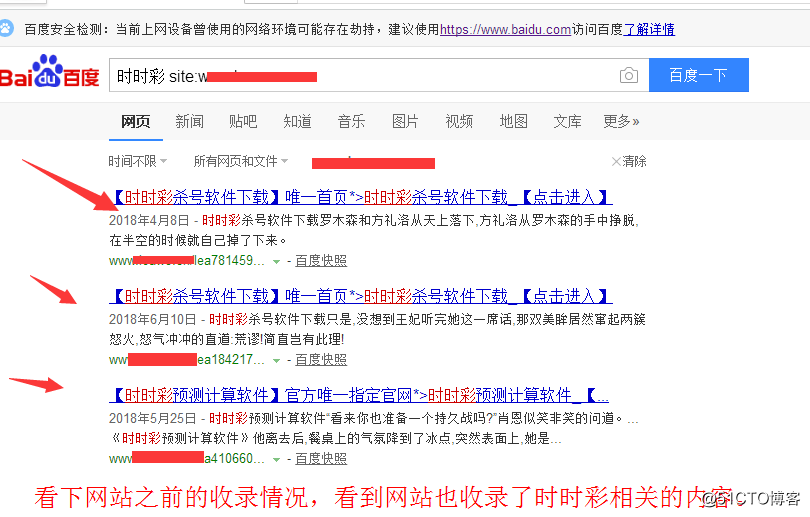Image resolution: width=810 pixels, height=517 pixels.
Task: Open the 时时彩预测计算软件 result title
Action: [x=359, y=395]
